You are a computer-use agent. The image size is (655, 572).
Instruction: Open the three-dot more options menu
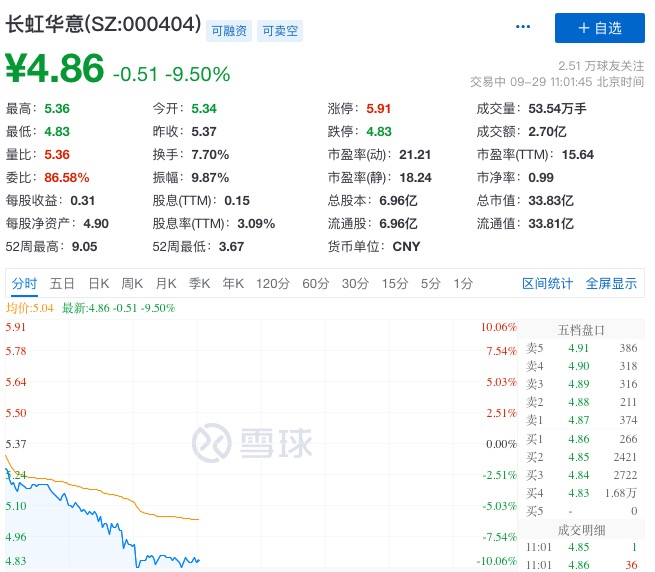tap(523, 27)
